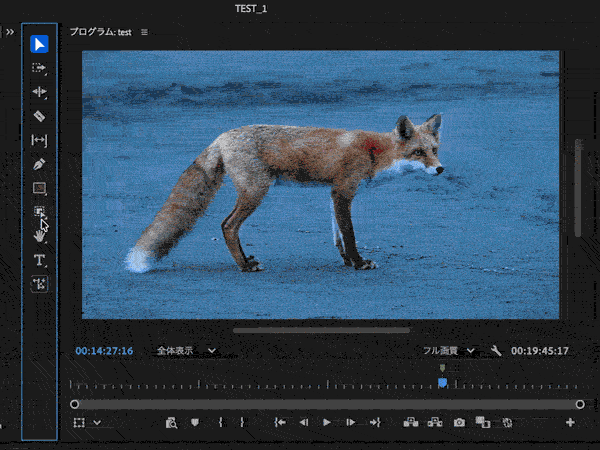
Task: Play the program monitor
Action: (326, 422)
